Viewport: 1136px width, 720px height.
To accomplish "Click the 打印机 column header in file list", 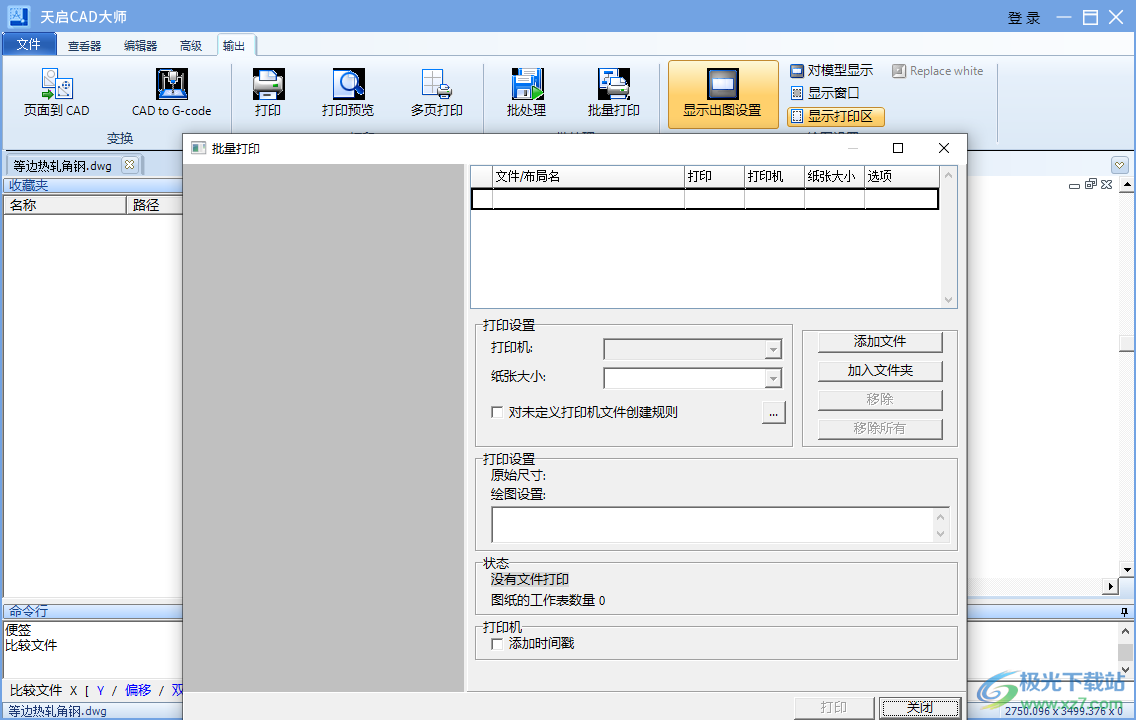I will pyautogui.click(x=774, y=176).
